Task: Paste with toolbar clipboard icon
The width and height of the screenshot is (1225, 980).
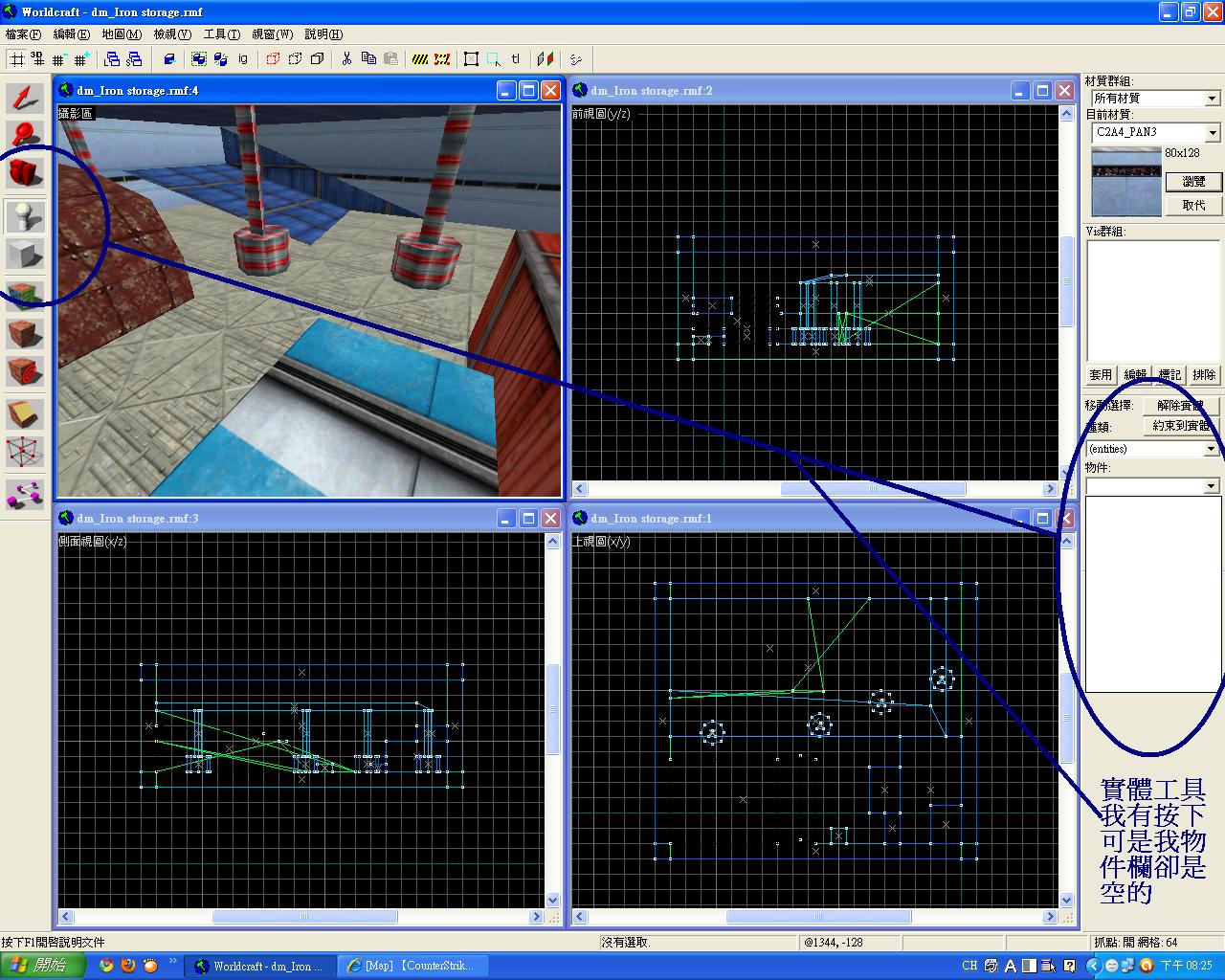Action: (390, 59)
